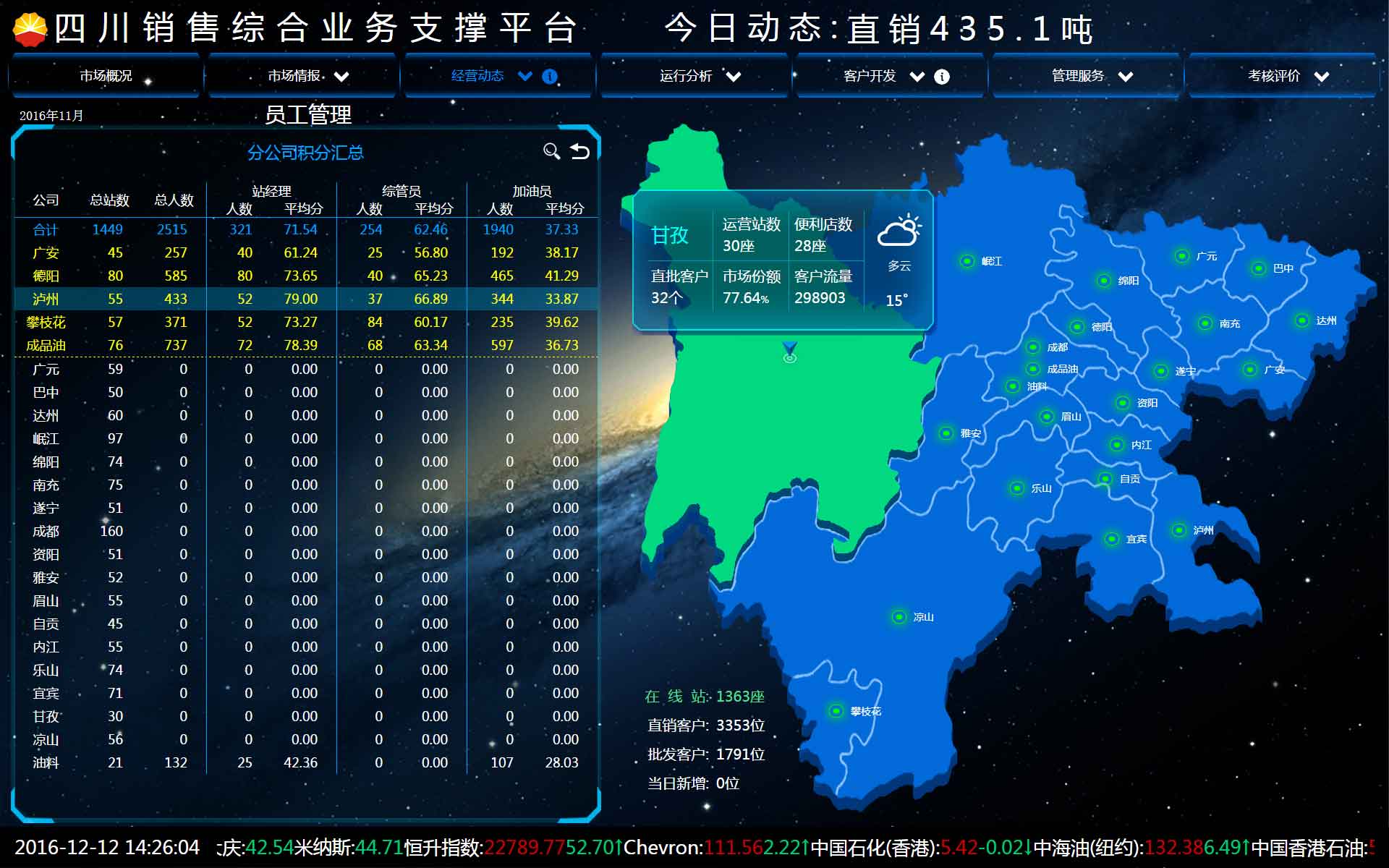Click the search magnifier icon in table panel
This screenshot has height=868, width=1389.
[551, 150]
